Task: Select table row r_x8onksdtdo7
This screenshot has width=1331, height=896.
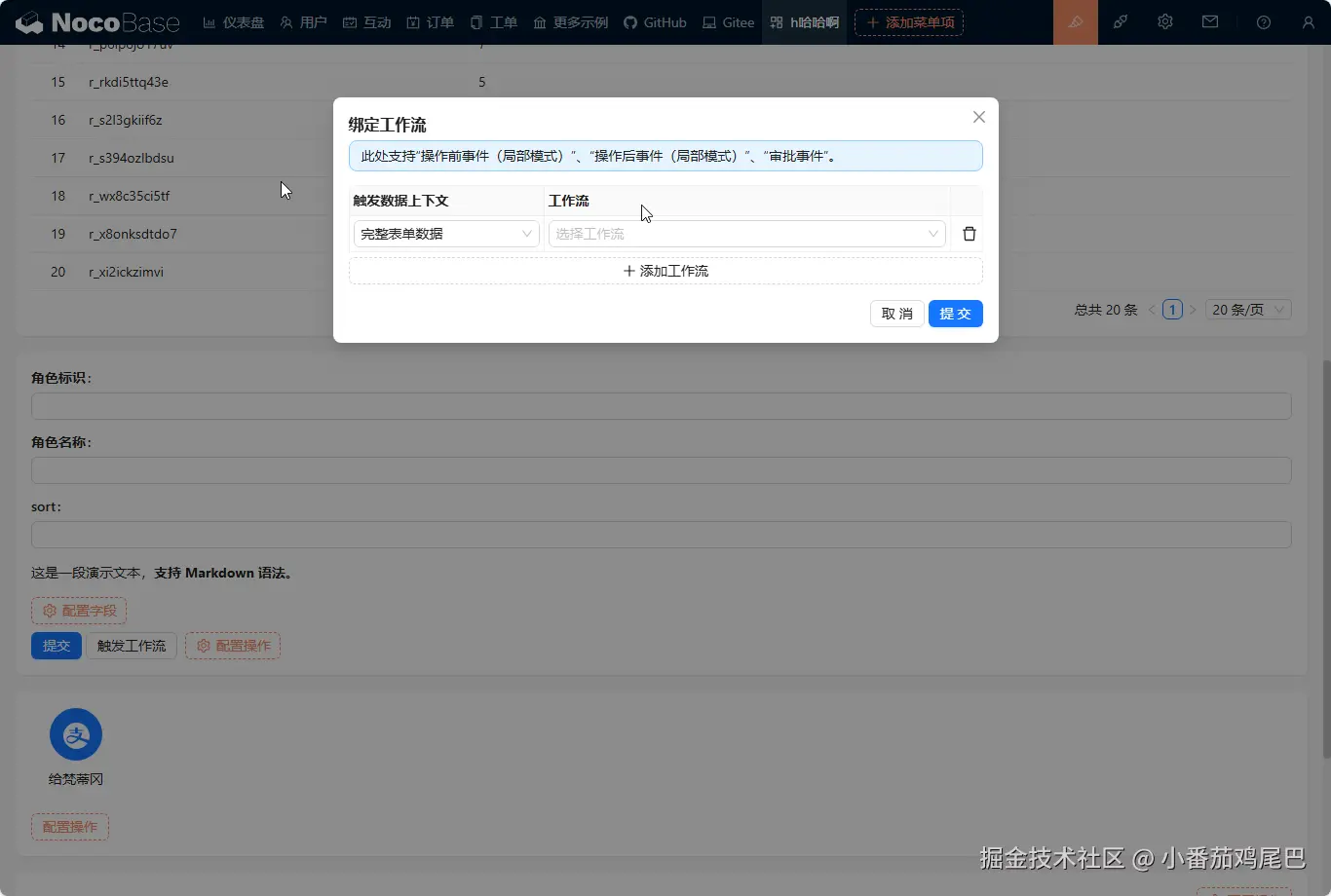Action: click(x=662, y=234)
